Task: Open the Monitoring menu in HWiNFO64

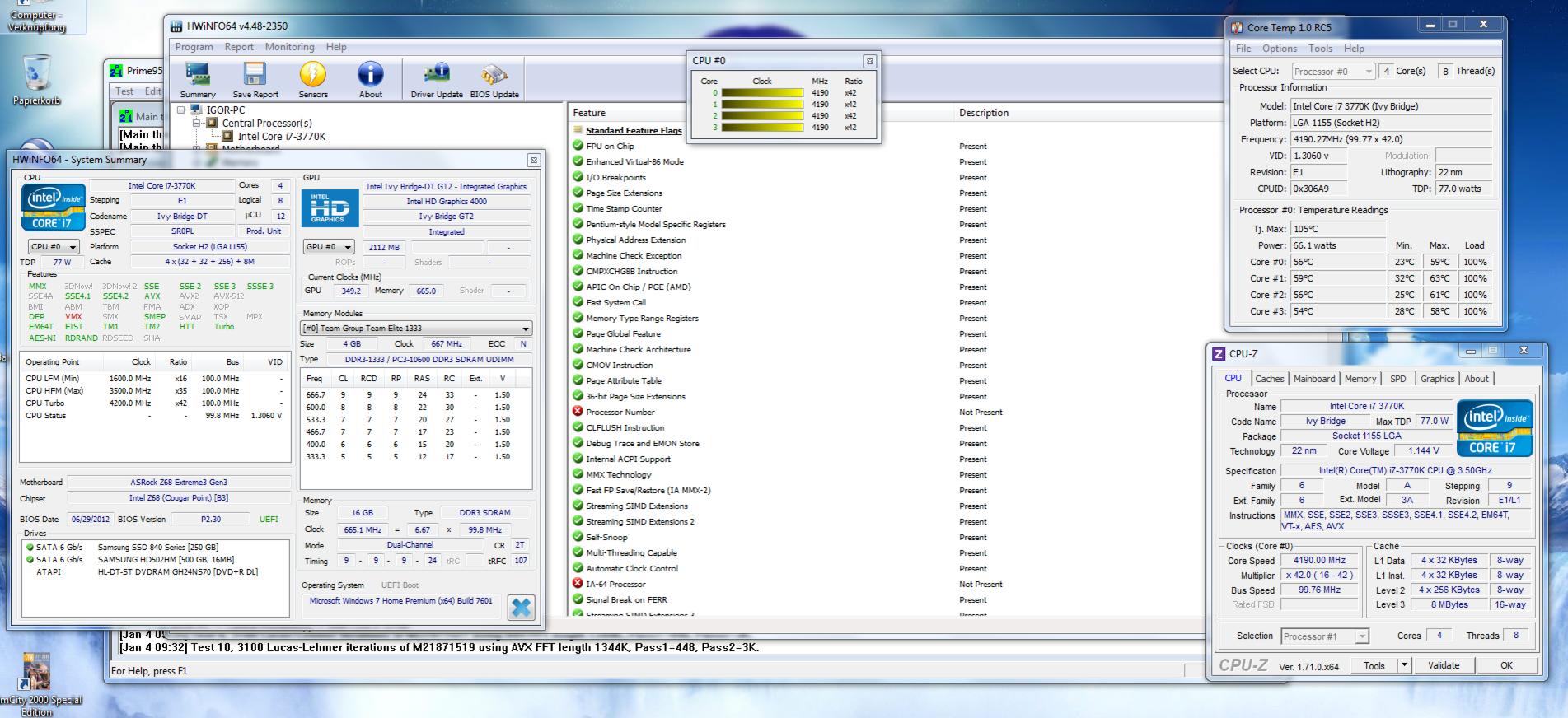Action: (289, 47)
